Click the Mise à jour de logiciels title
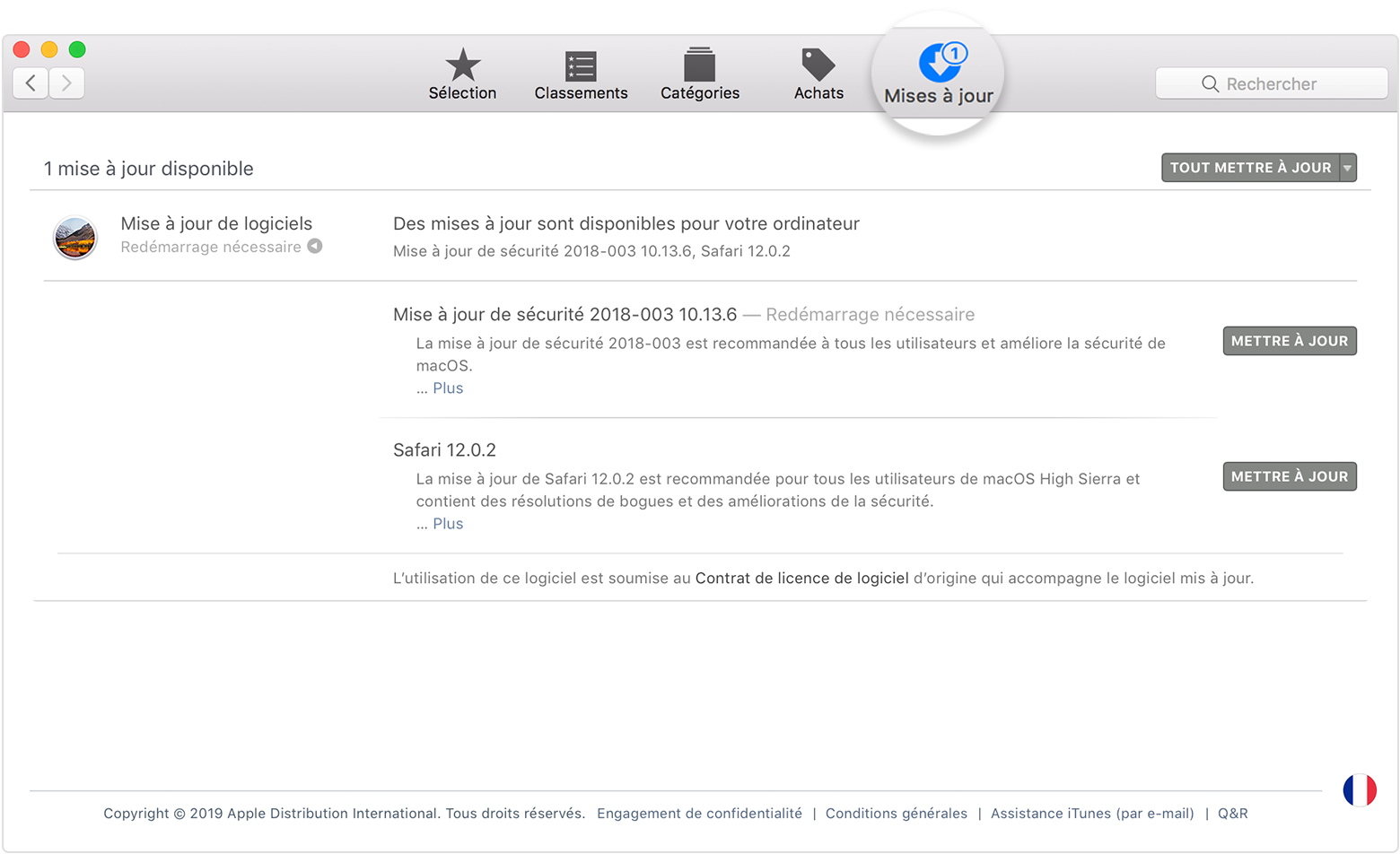 coord(216,223)
